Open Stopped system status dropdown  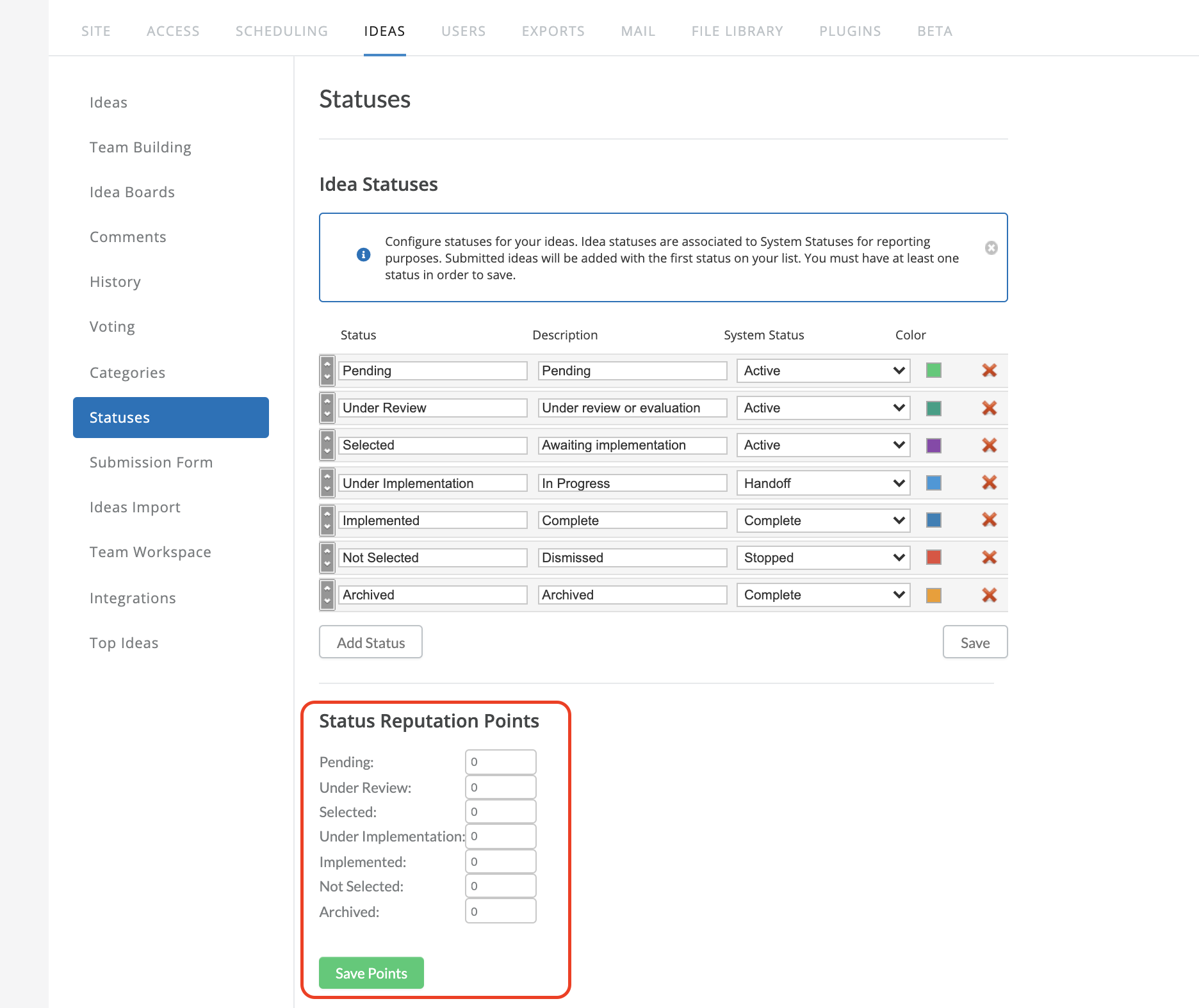point(823,558)
